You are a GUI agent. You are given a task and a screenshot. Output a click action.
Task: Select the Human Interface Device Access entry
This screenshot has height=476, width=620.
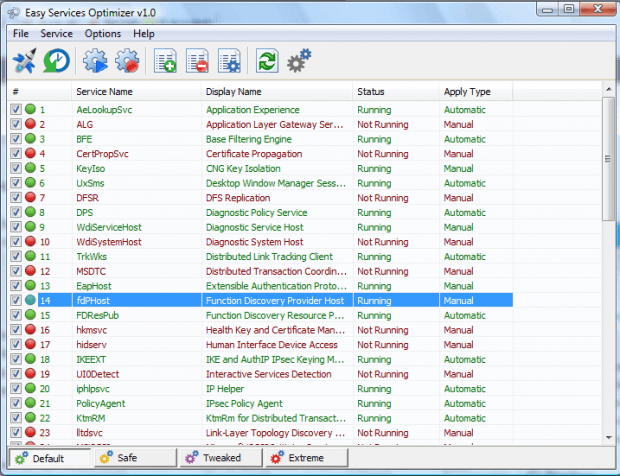tap(272, 345)
